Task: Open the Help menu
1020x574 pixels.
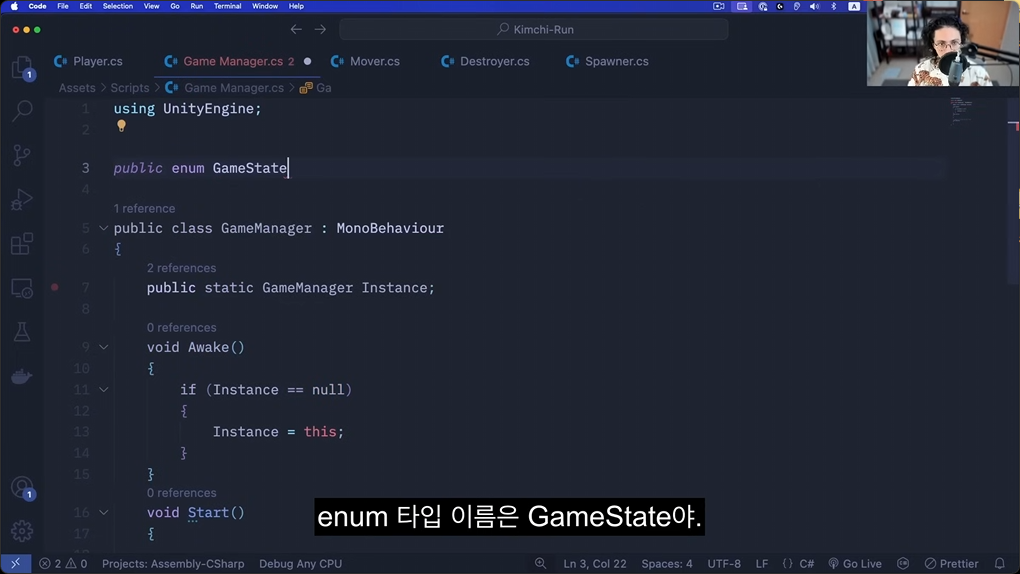Action: coord(296,6)
